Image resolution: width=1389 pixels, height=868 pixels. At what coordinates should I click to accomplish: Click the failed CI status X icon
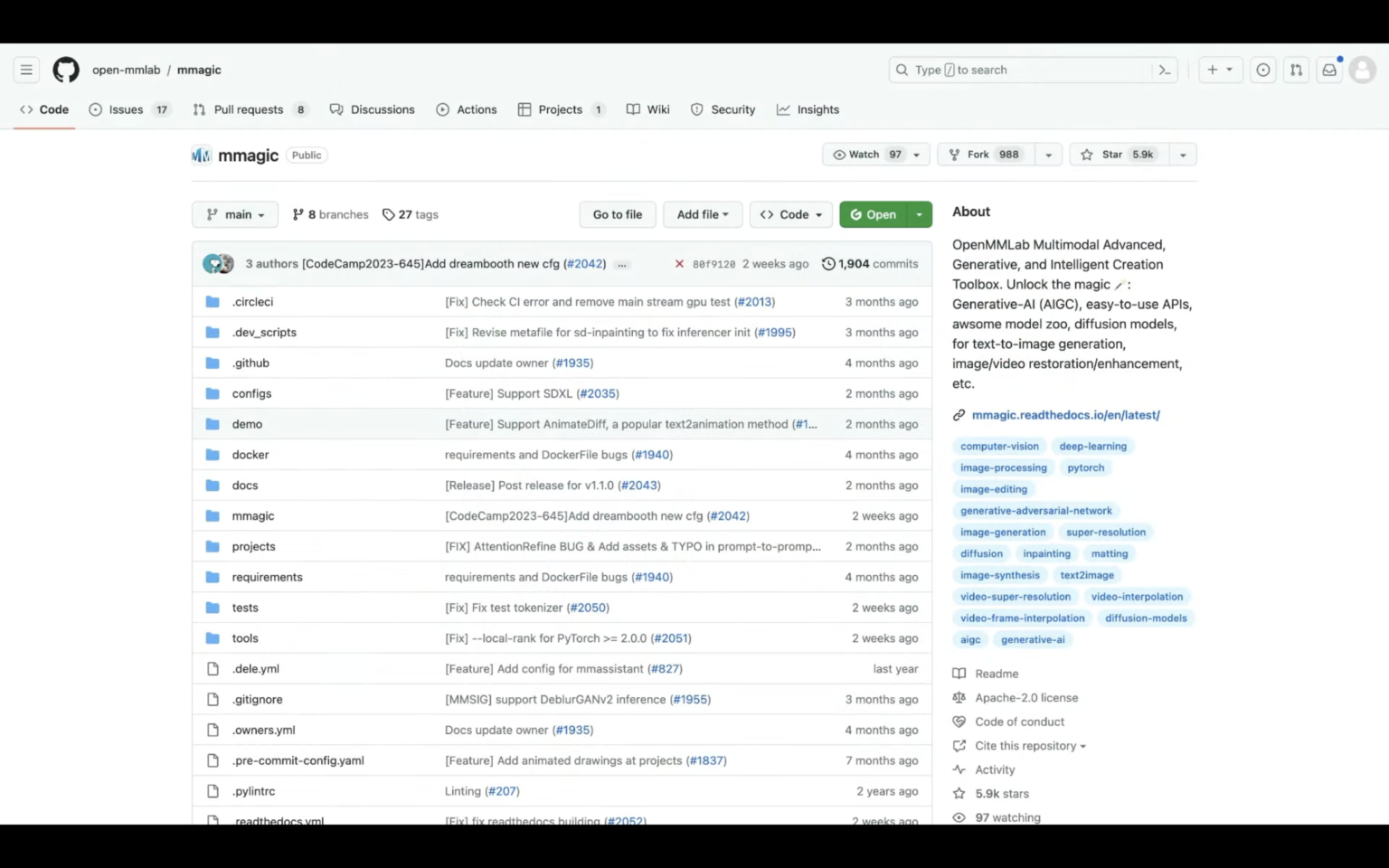click(x=679, y=264)
